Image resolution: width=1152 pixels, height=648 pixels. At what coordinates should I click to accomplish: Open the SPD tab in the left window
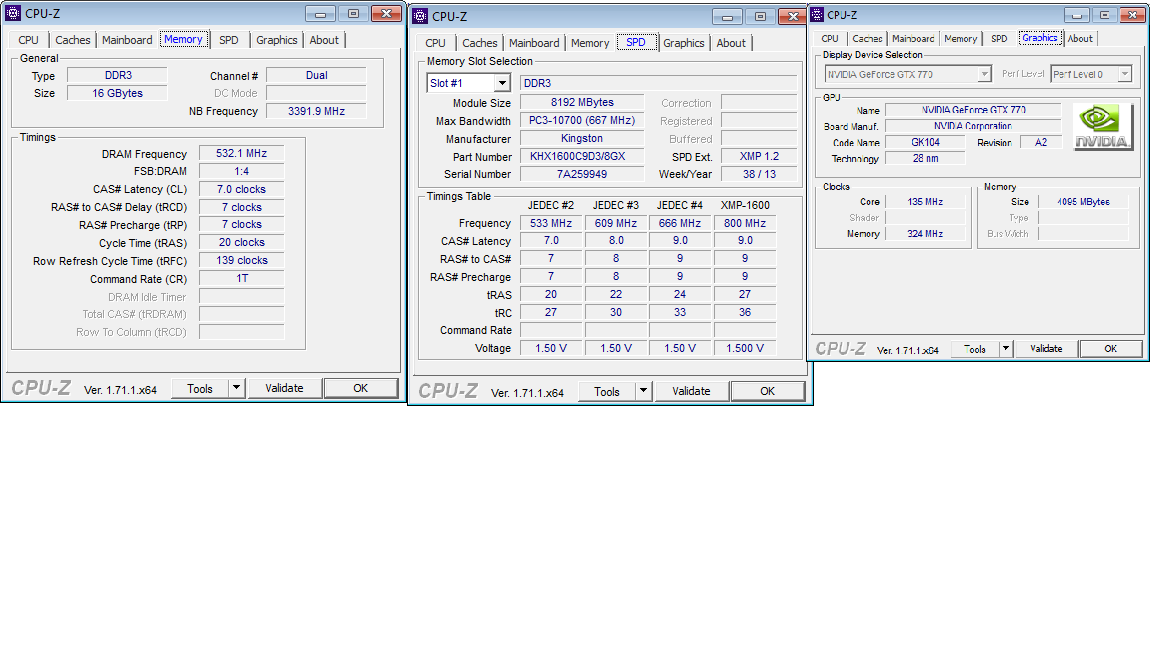(228, 40)
